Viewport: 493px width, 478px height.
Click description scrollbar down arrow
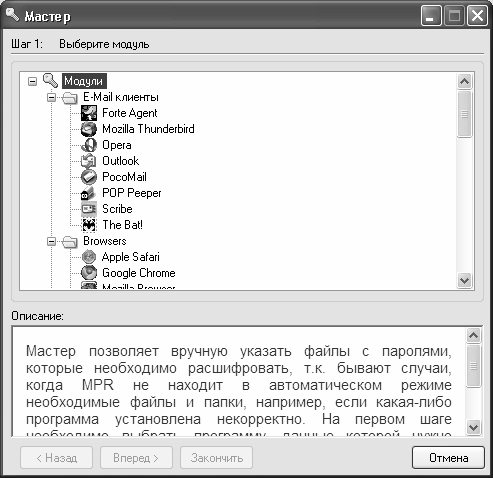(x=474, y=427)
